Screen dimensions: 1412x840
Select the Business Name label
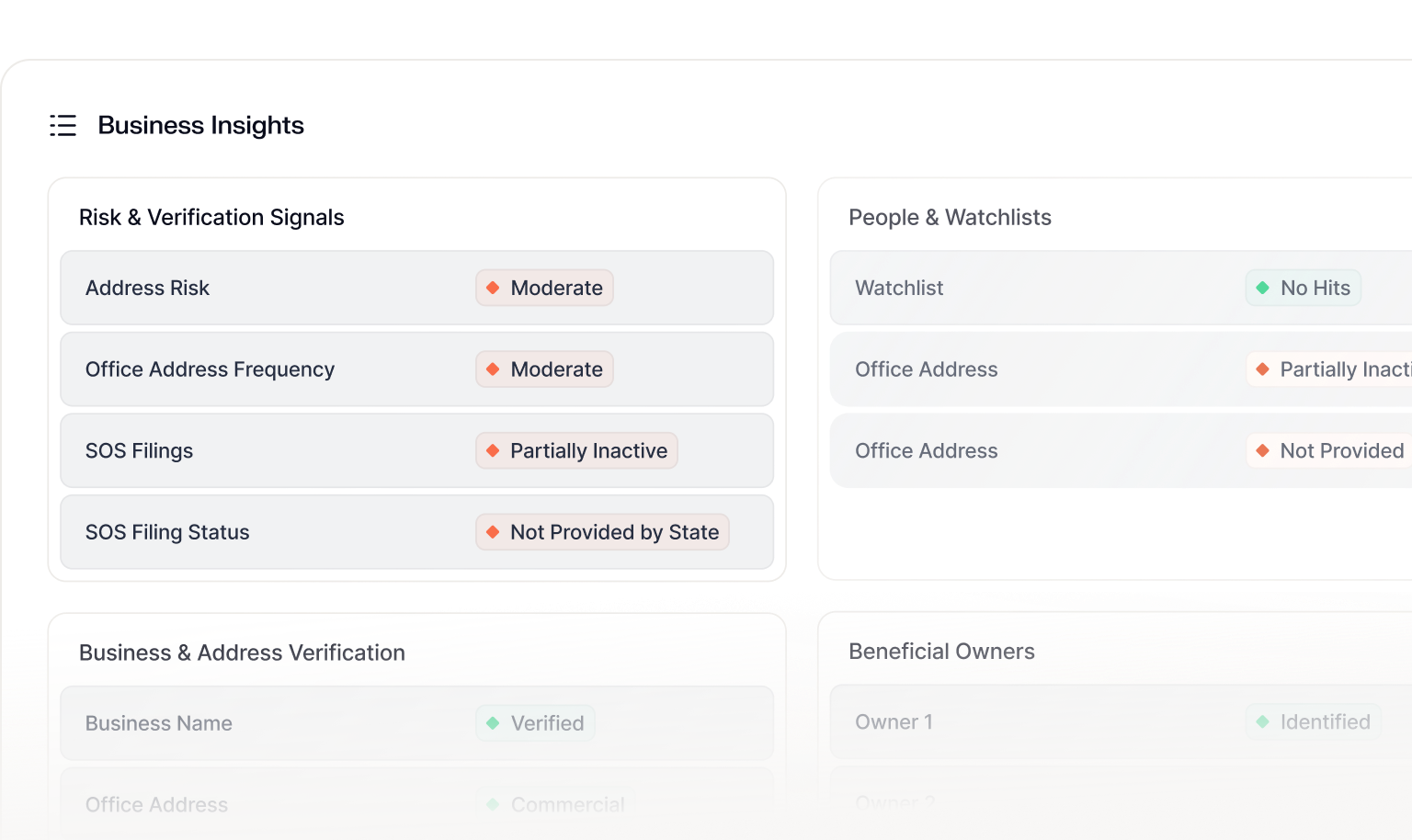tap(158, 723)
